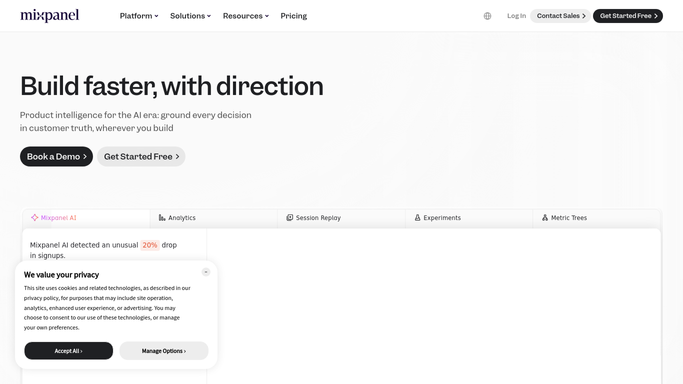Click the highlighted 20% drop value

[x=150, y=245]
